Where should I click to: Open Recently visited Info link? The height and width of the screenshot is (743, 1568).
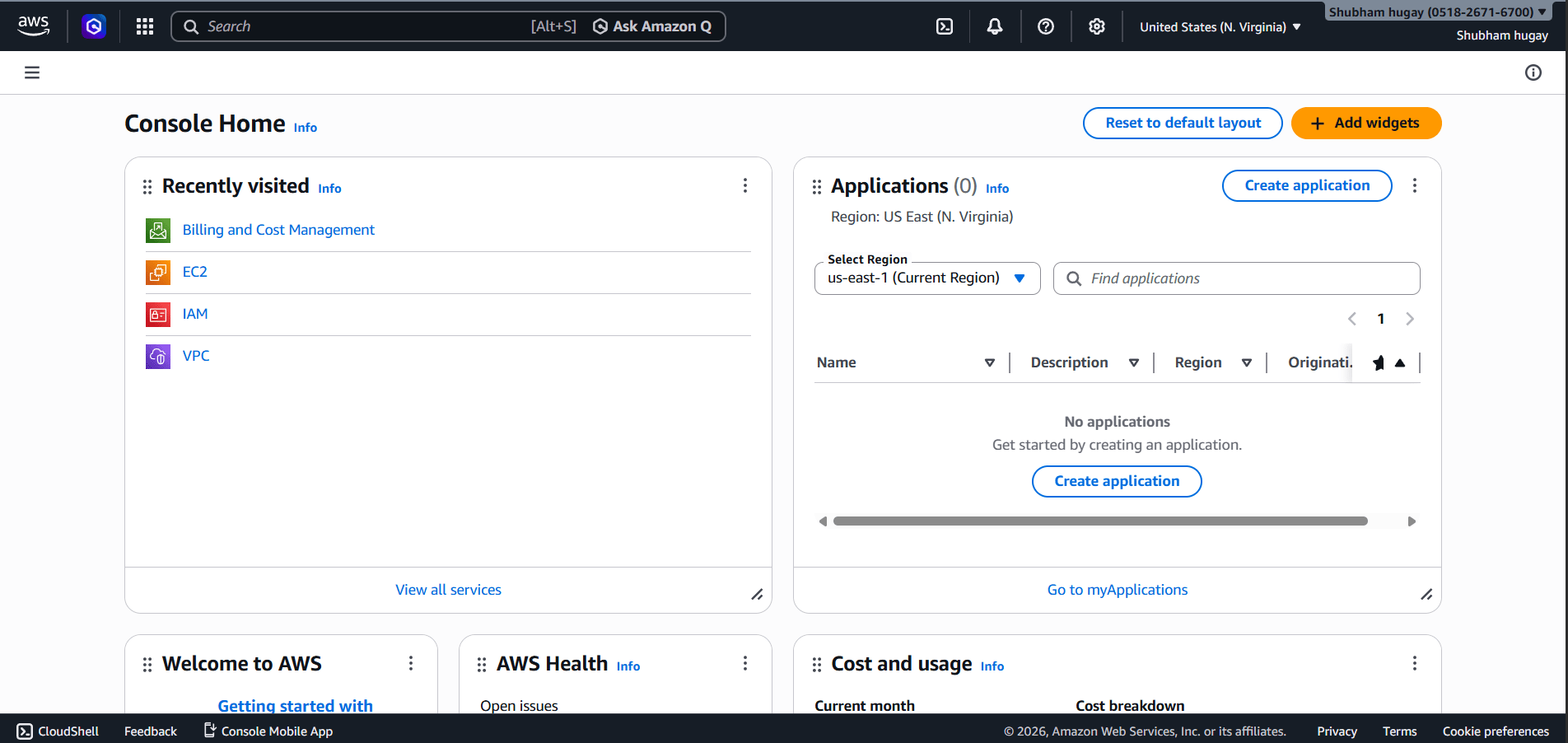[329, 189]
